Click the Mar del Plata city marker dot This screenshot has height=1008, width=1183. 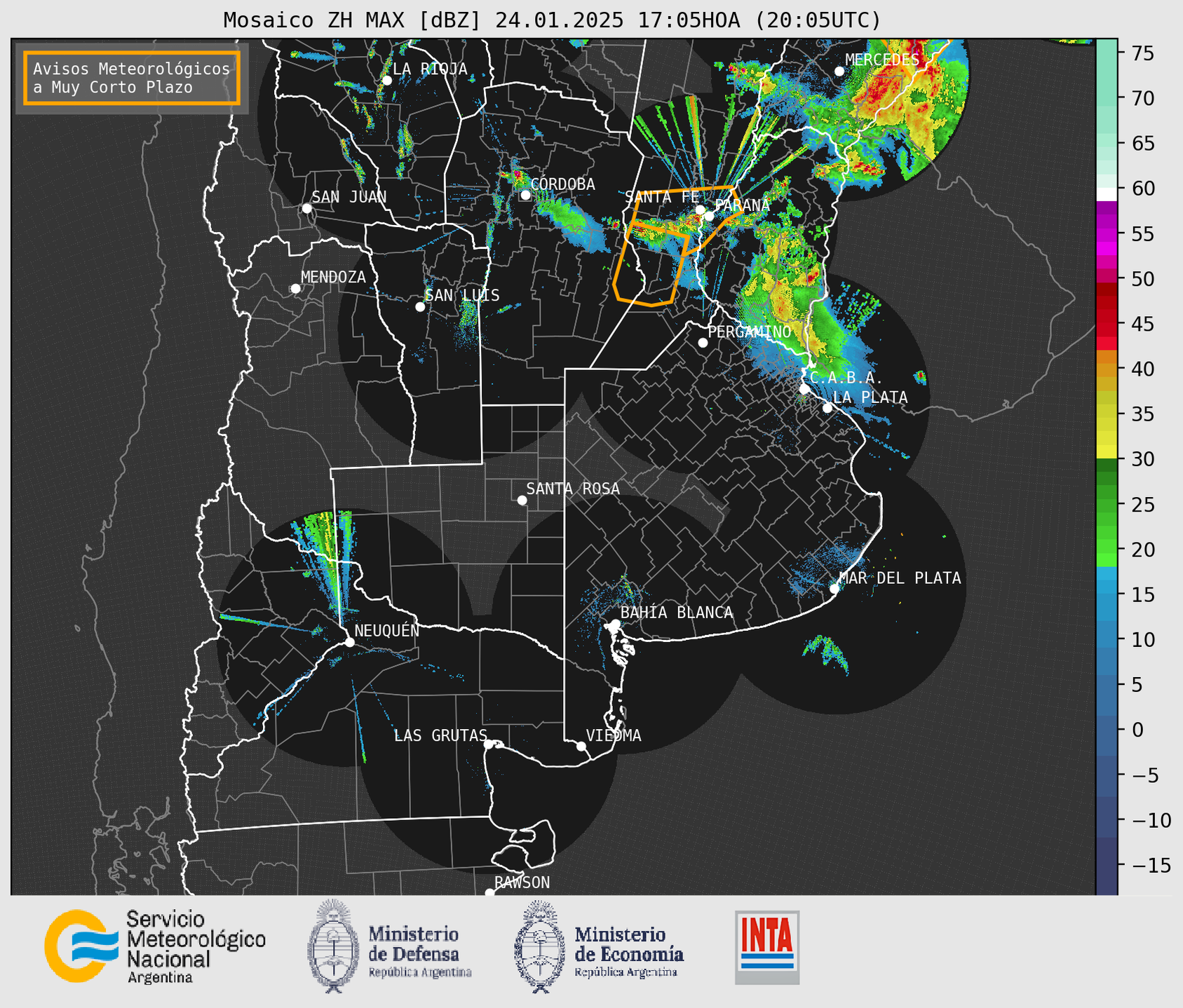834,589
